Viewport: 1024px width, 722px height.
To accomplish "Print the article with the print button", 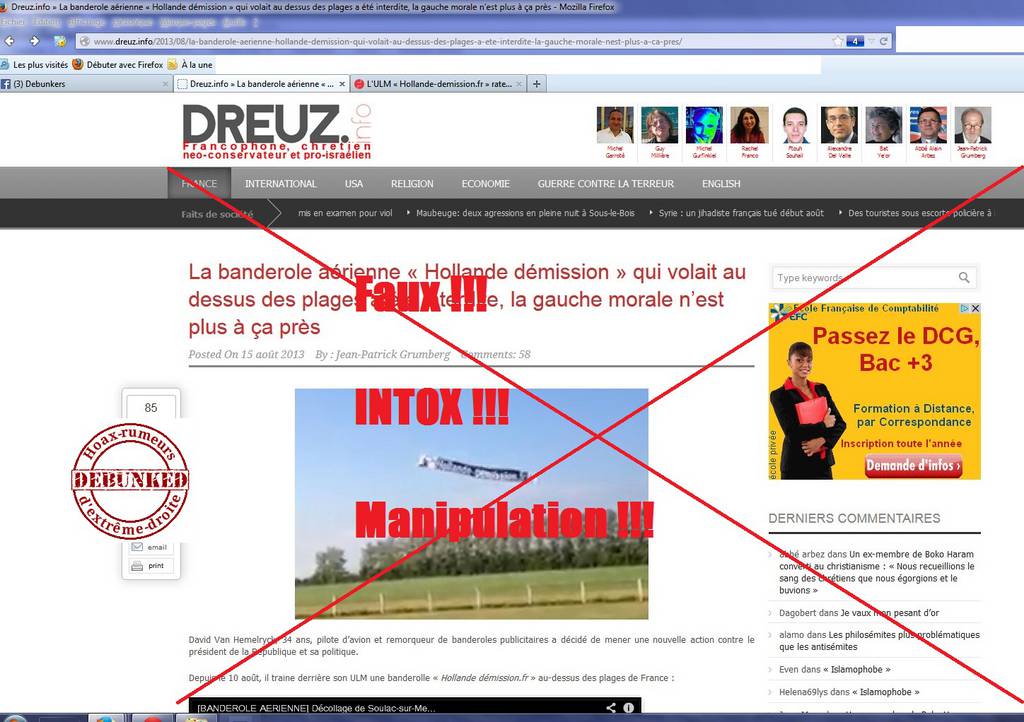I will (x=151, y=565).
